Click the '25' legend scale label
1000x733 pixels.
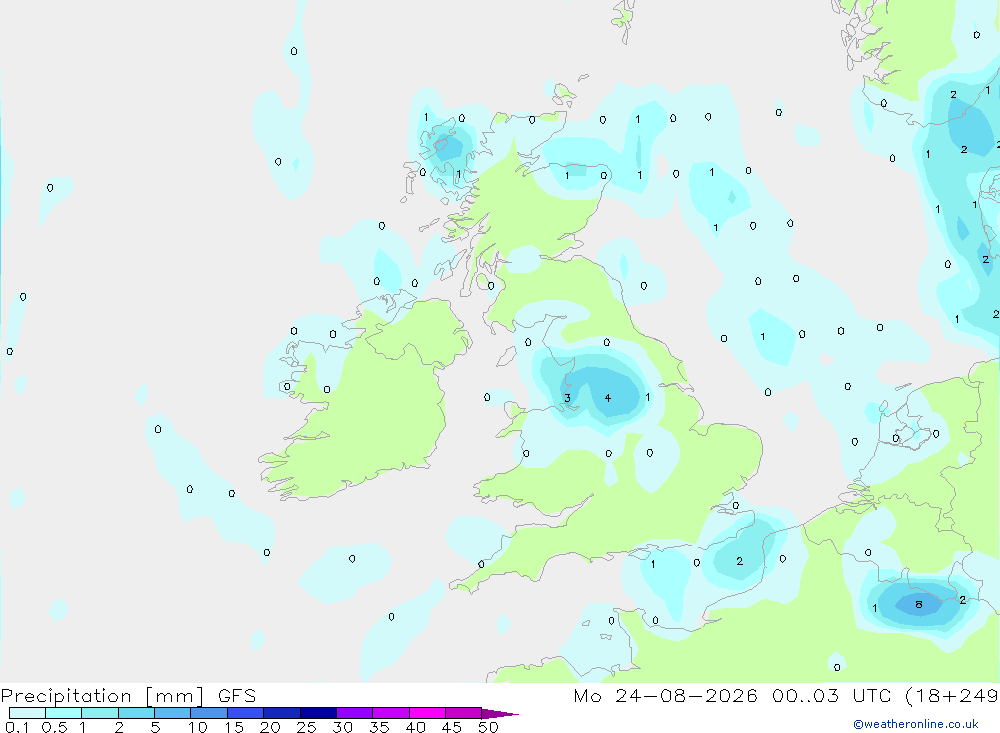pyautogui.click(x=306, y=727)
